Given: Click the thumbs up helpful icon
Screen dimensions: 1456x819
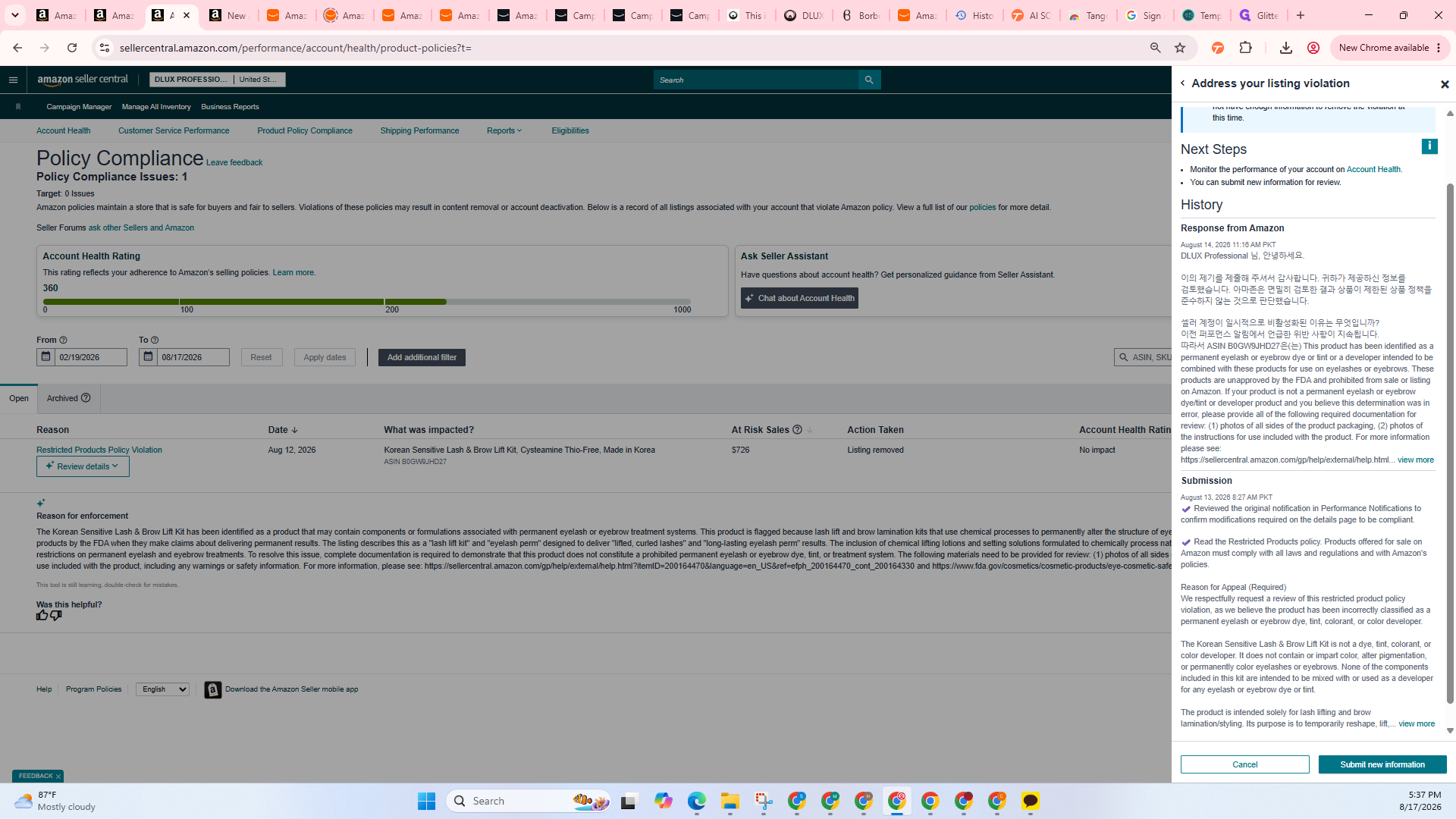Looking at the screenshot, I should 42,615.
